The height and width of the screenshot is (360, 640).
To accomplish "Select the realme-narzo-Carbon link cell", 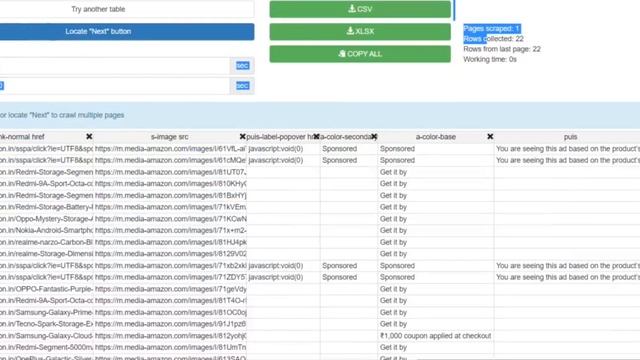I will tap(47, 242).
